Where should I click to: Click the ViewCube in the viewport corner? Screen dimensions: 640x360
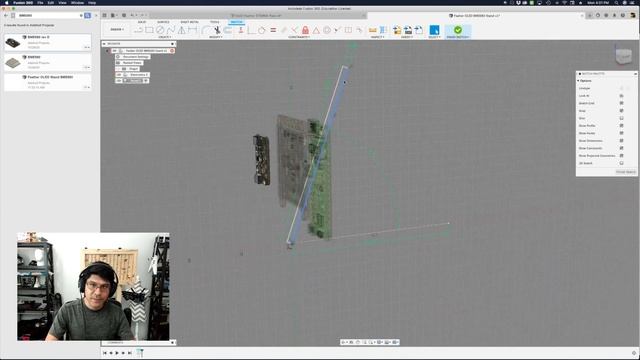click(x=624, y=56)
